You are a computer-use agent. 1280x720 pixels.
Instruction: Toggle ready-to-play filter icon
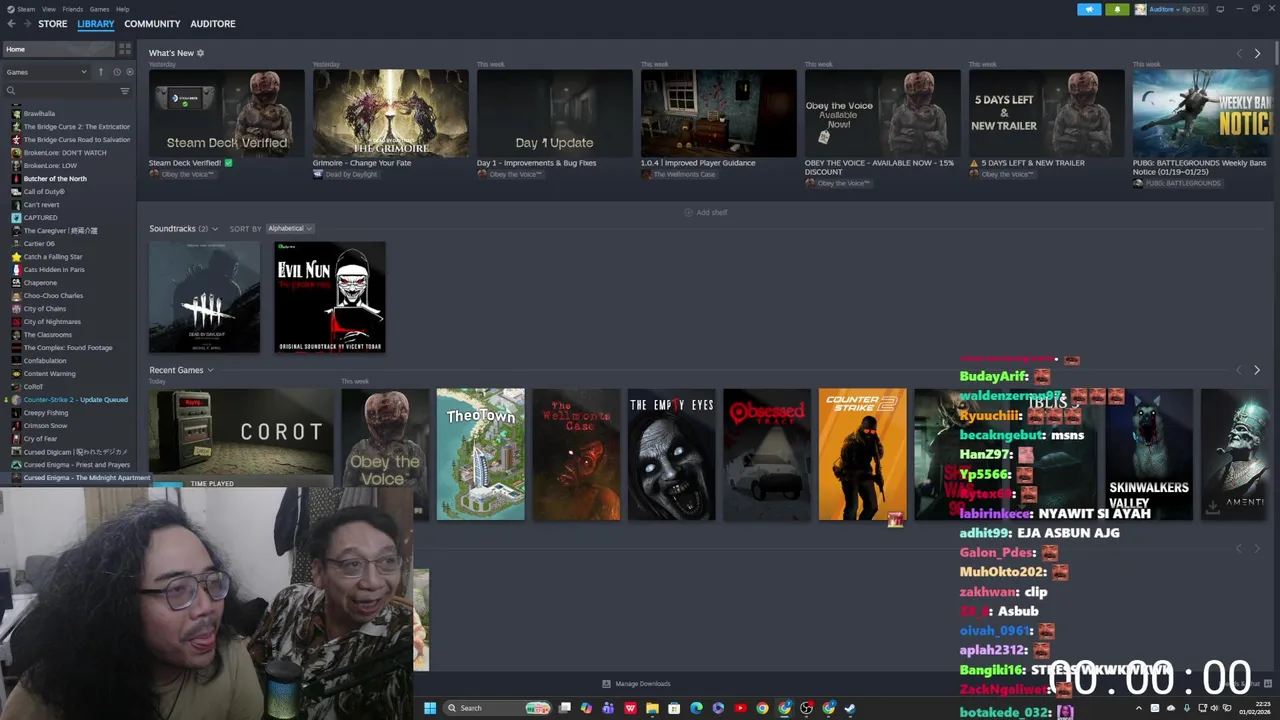[129, 72]
